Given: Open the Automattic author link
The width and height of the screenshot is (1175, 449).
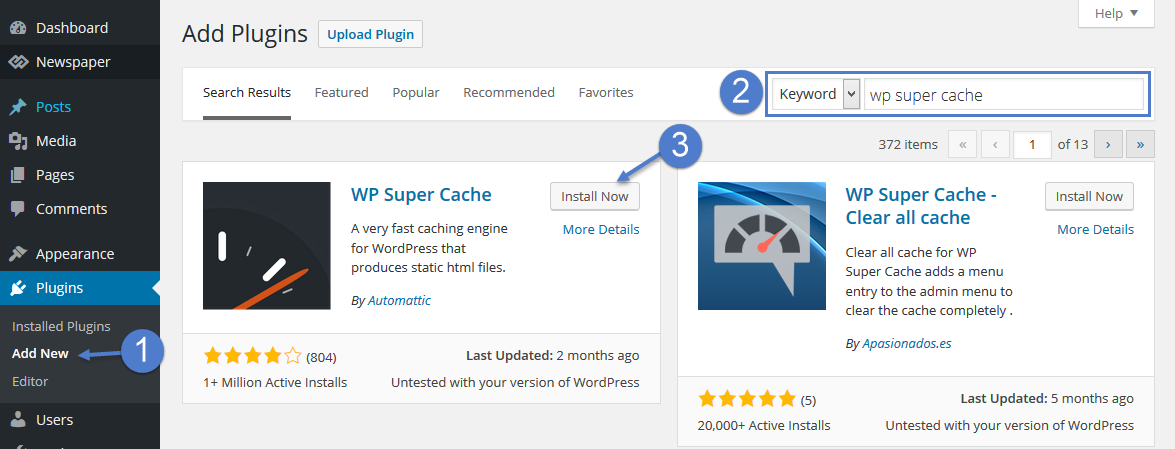Looking at the screenshot, I should tap(399, 301).
